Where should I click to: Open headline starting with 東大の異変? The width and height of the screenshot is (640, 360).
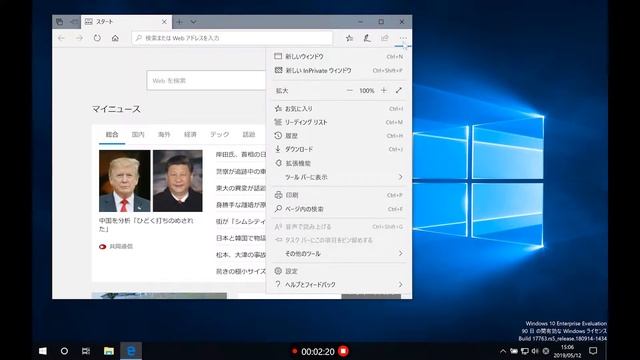coord(241,188)
